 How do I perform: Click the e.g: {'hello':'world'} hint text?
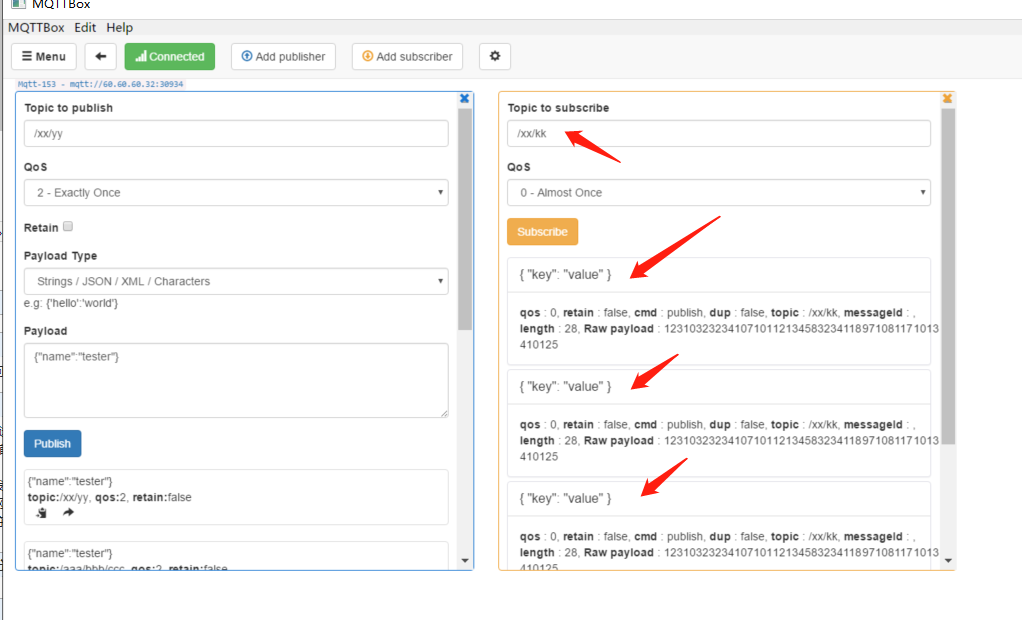click(71, 303)
